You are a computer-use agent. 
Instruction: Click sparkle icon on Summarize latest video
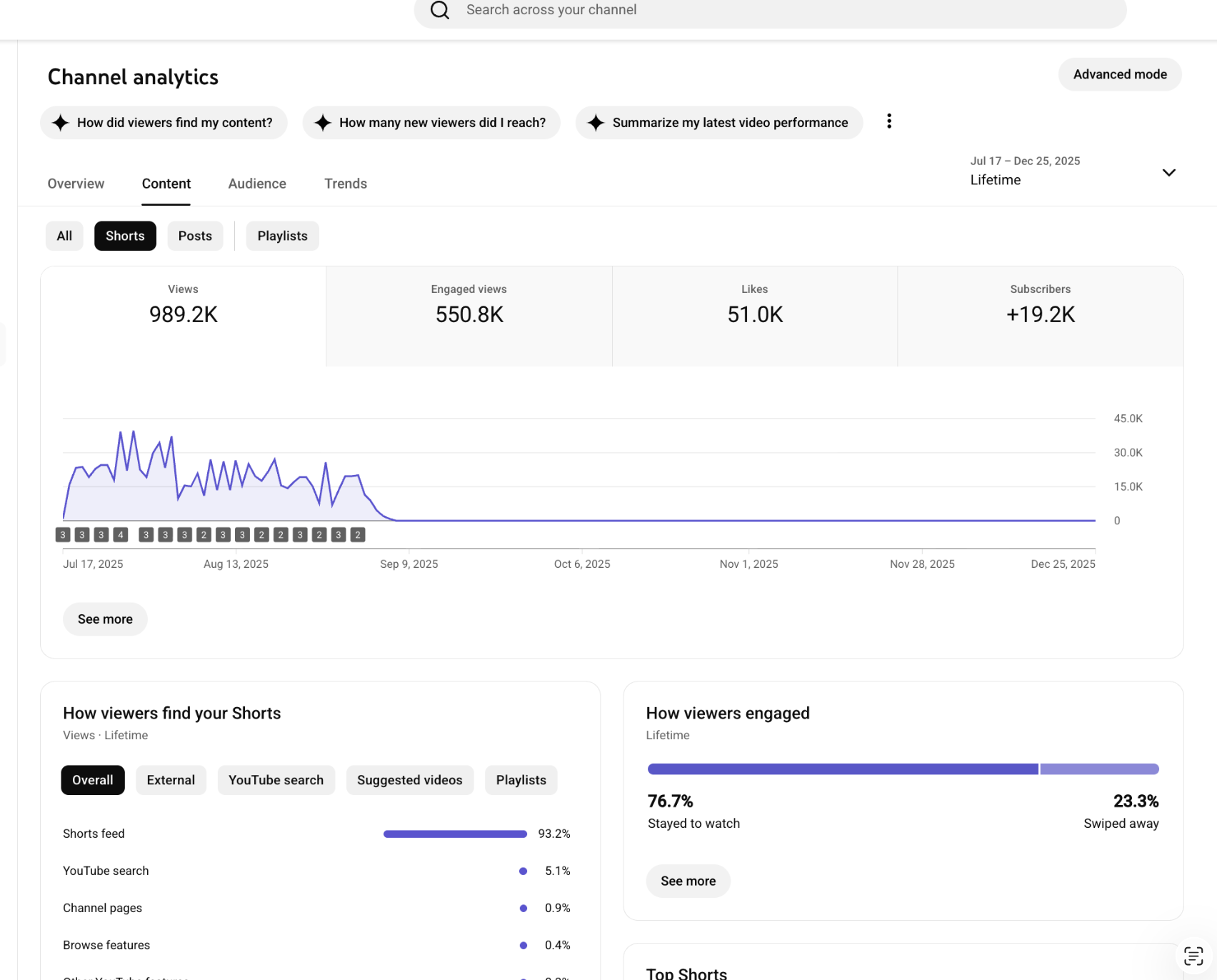[x=596, y=123]
